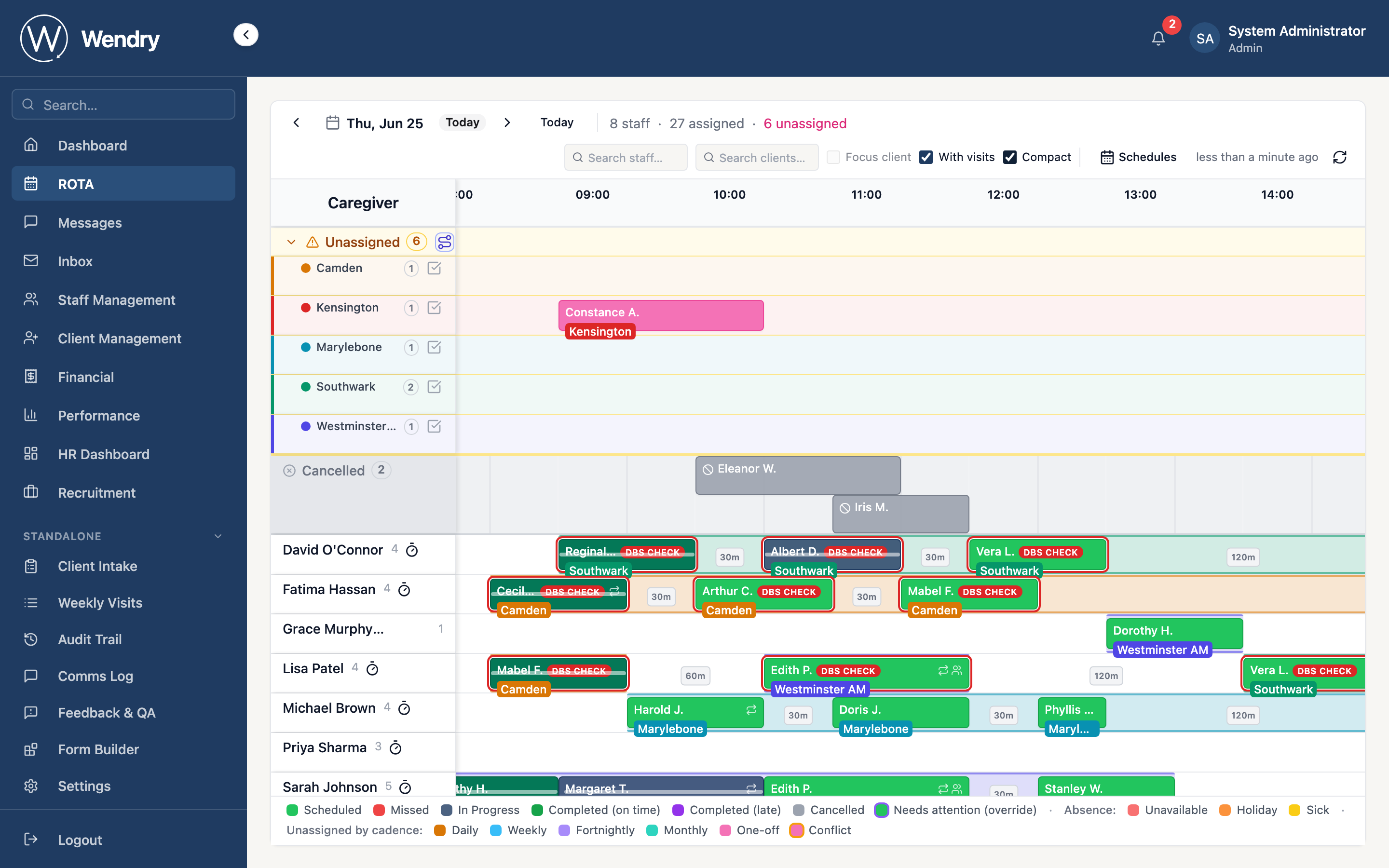Go to Staff Management
1389x868 pixels.
coord(123,299)
